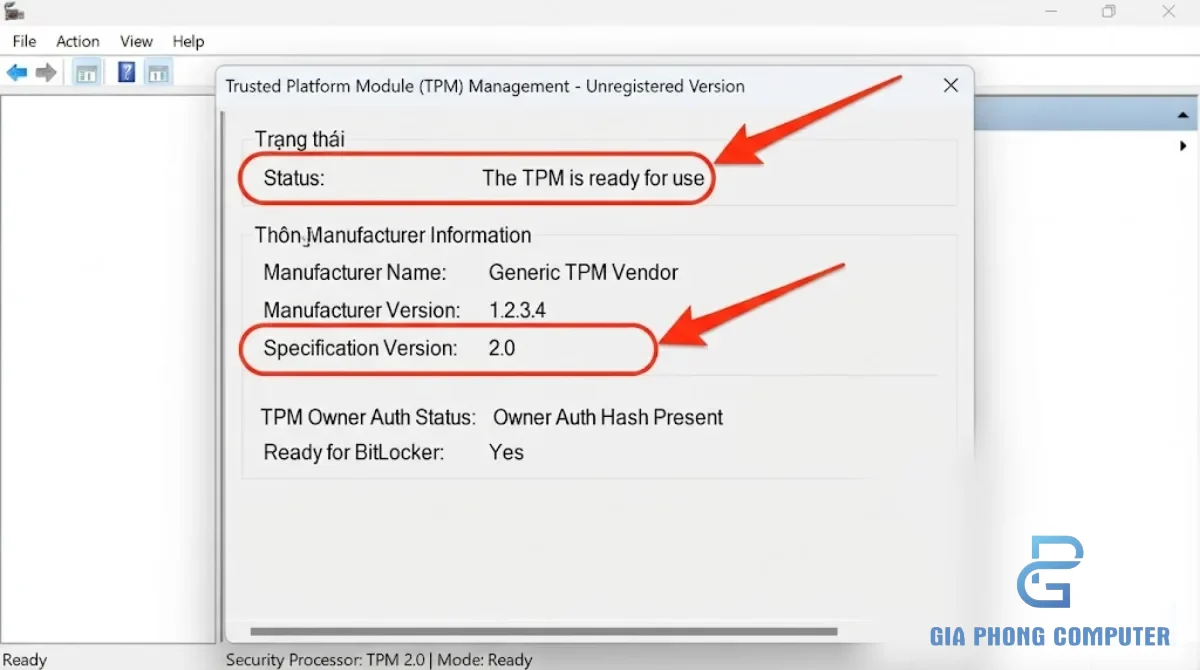Click the grey Forward arrow toolbar icon
1200x670 pixels.
[46, 73]
